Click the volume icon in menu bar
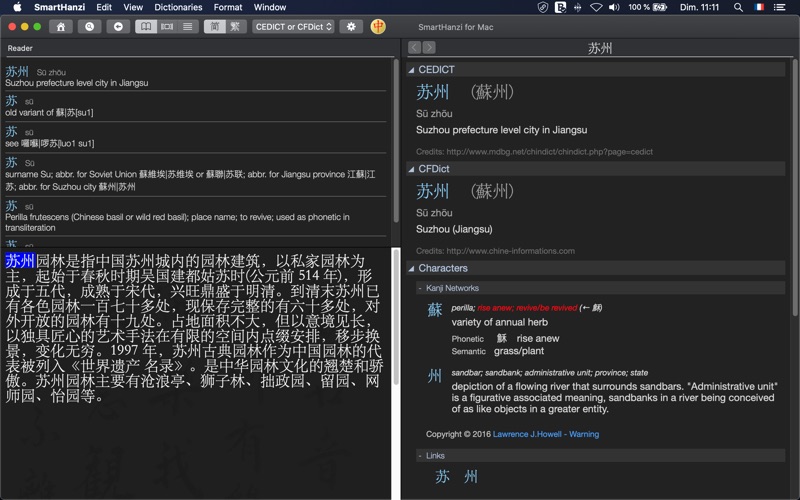Image resolution: width=800 pixels, height=500 pixels. pyautogui.click(x=614, y=7)
